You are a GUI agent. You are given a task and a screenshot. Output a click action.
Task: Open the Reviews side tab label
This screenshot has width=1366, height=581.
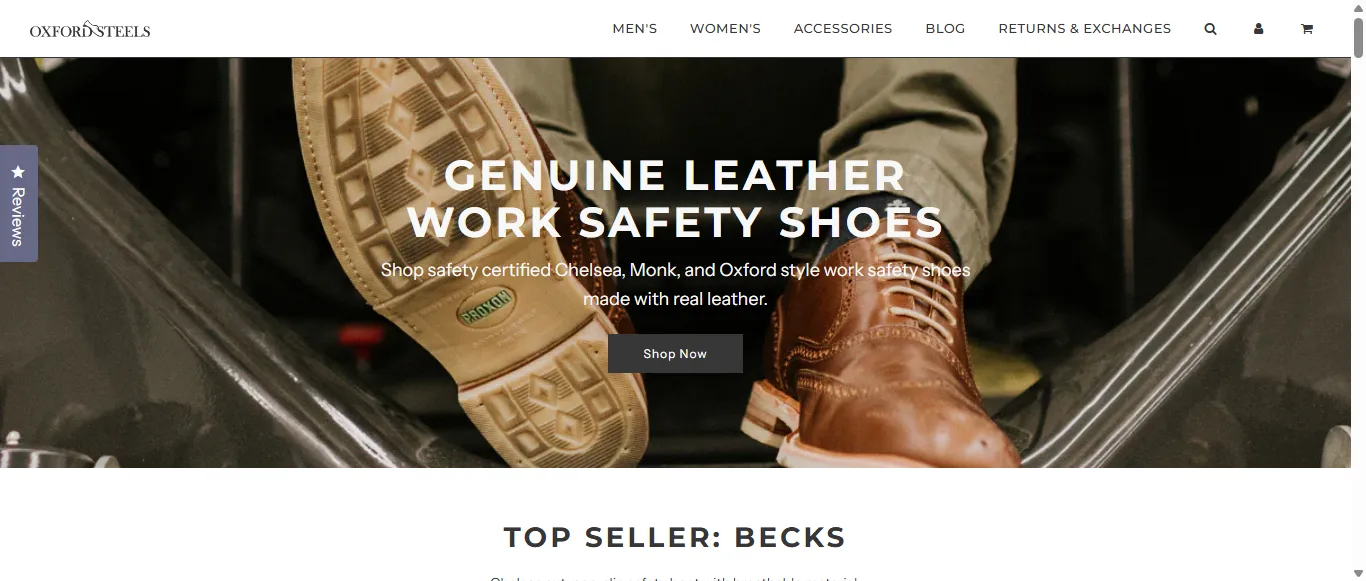pos(18,216)
